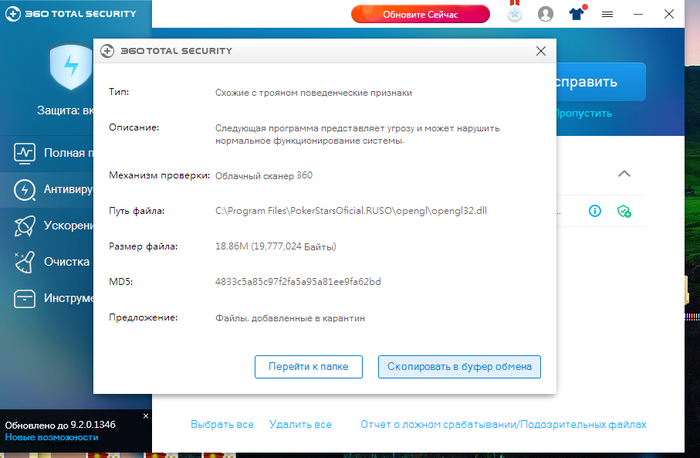Click the Перейти к папке button

coord(308,366)
